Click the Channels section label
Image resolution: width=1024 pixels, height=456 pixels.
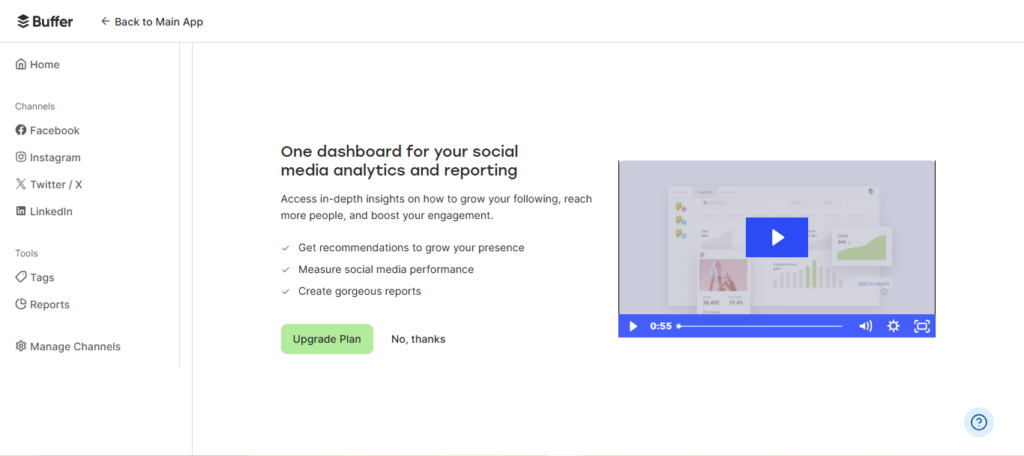pos(35,106)
